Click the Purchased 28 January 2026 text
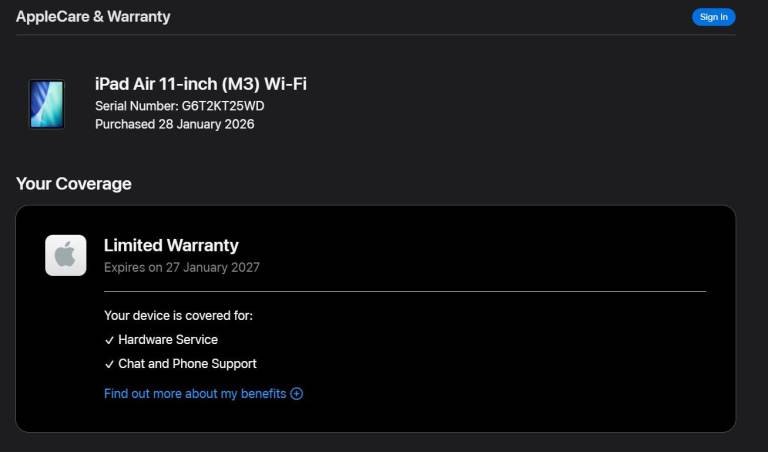 tap(174, 124)
